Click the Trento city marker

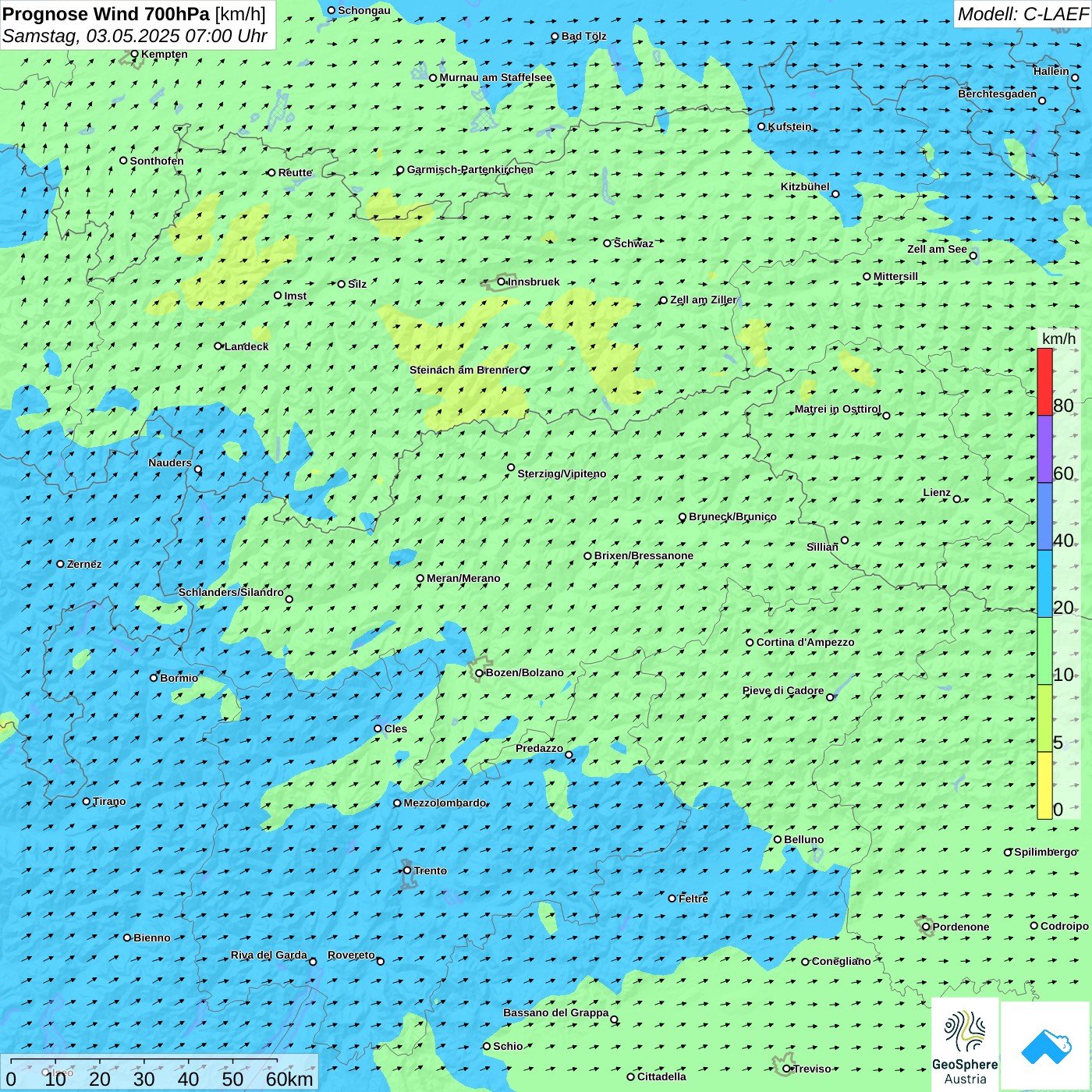click(x=407, y=870)
